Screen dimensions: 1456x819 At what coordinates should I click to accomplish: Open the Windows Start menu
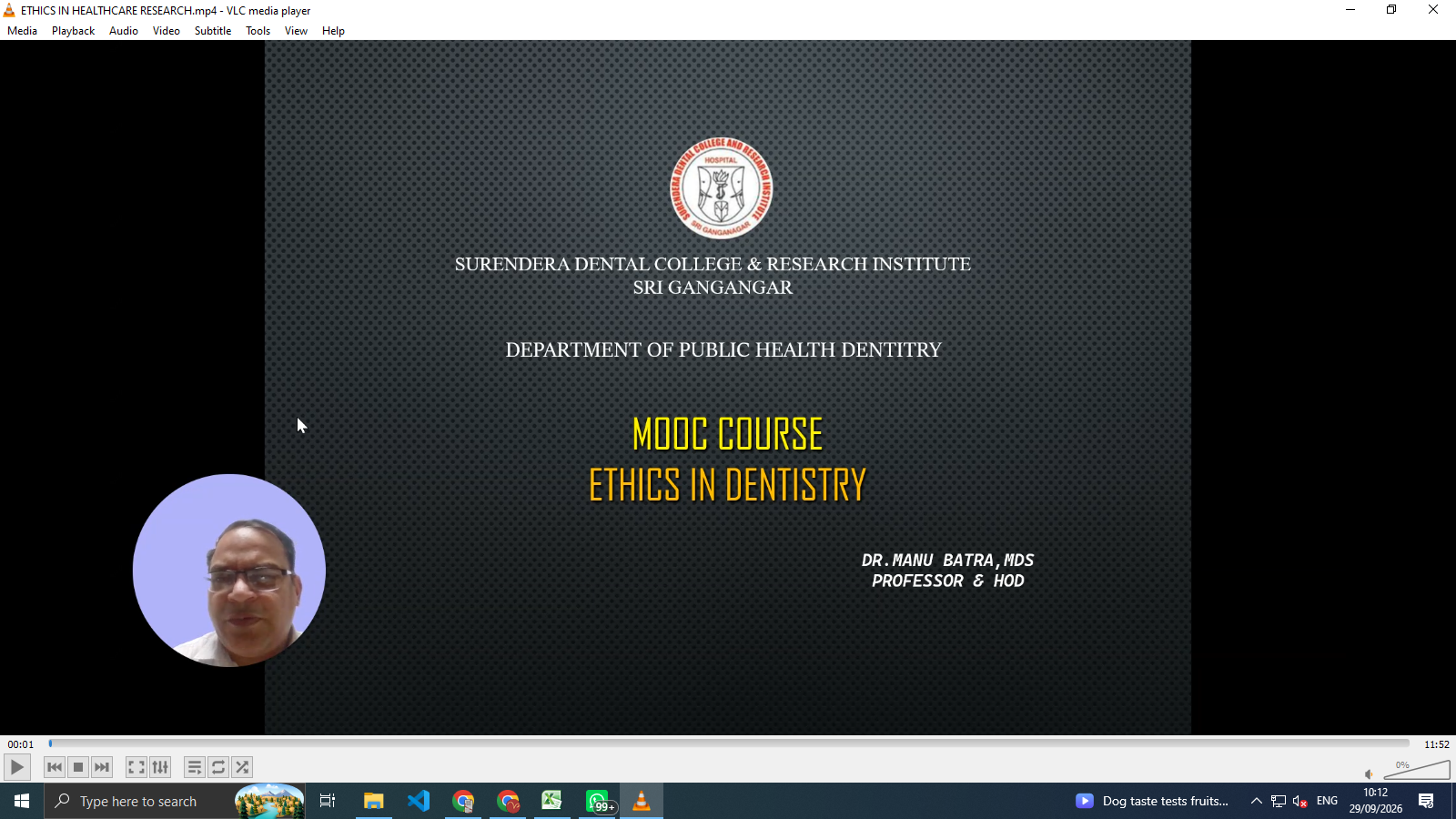[x=22, y=801]
